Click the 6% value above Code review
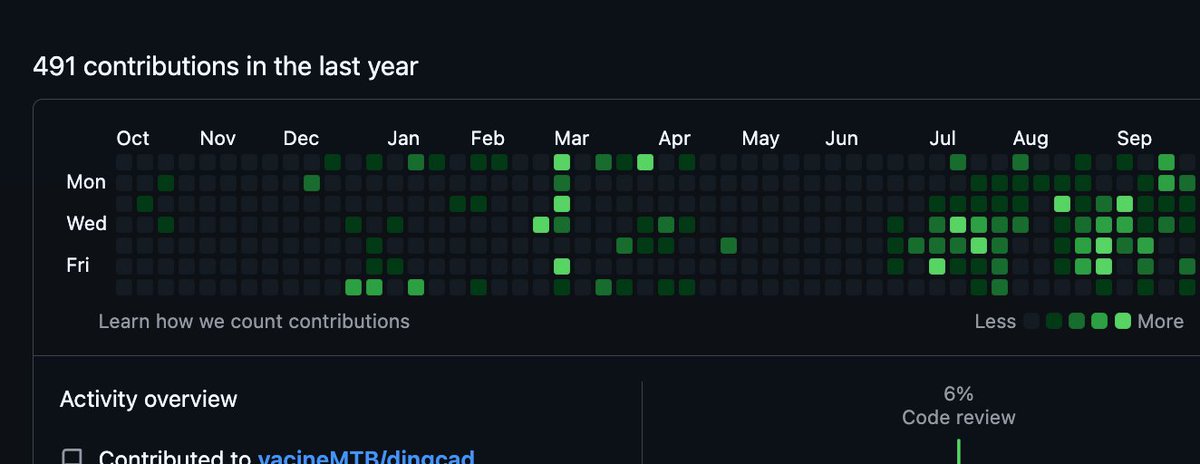 coord(958,394)
